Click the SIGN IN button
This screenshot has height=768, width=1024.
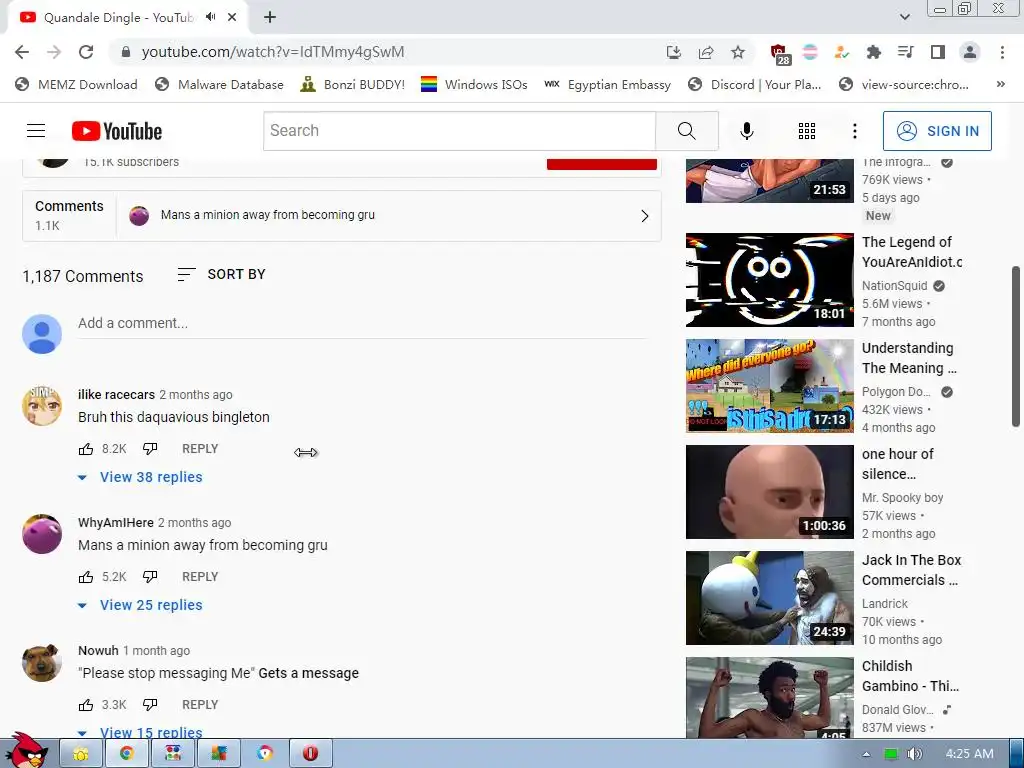coord(936,131)
